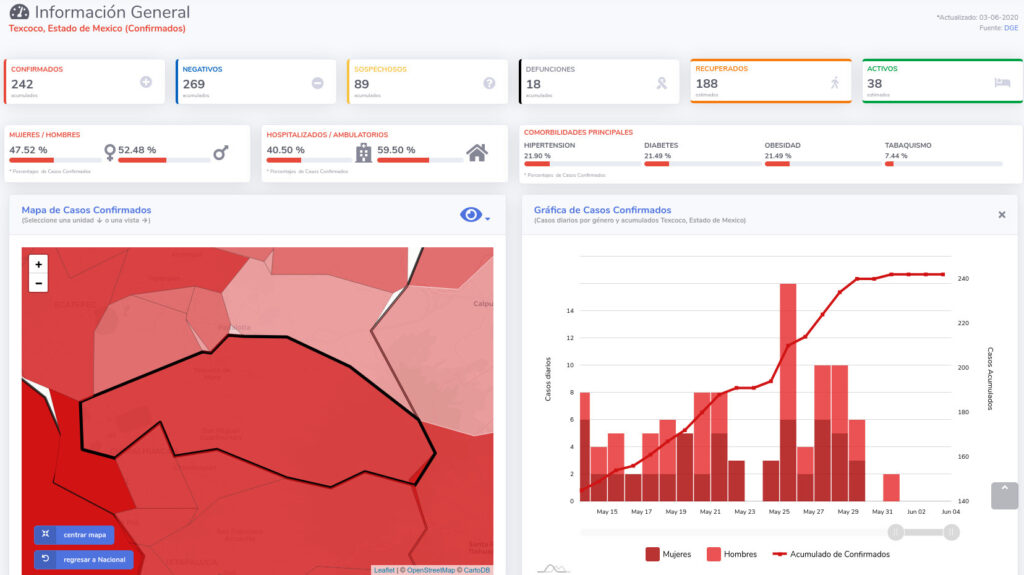Click the hospital building icon for Hospitalizados

[364, 153]
